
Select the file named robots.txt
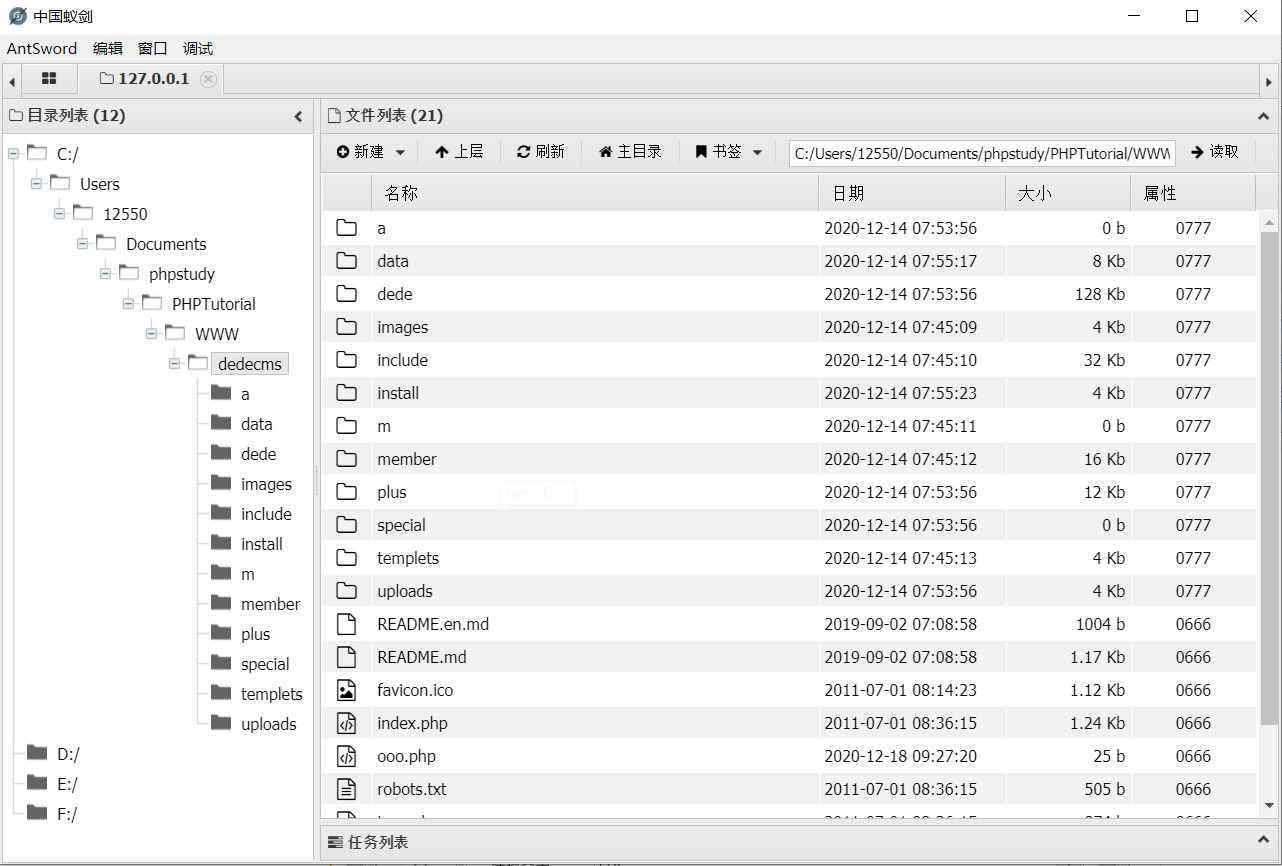(412, 789)
